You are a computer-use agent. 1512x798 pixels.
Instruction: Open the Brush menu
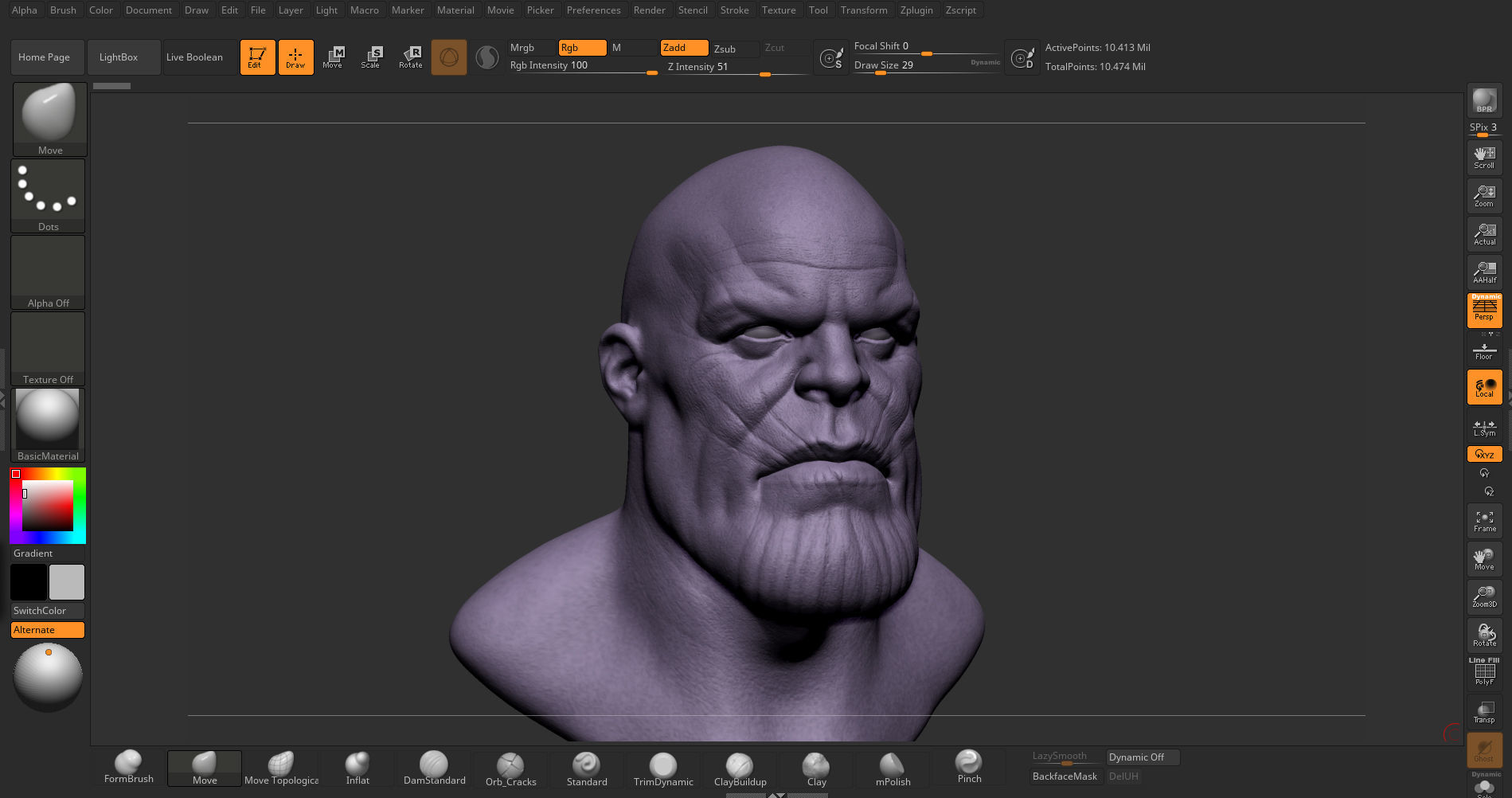tap(63, 10)
